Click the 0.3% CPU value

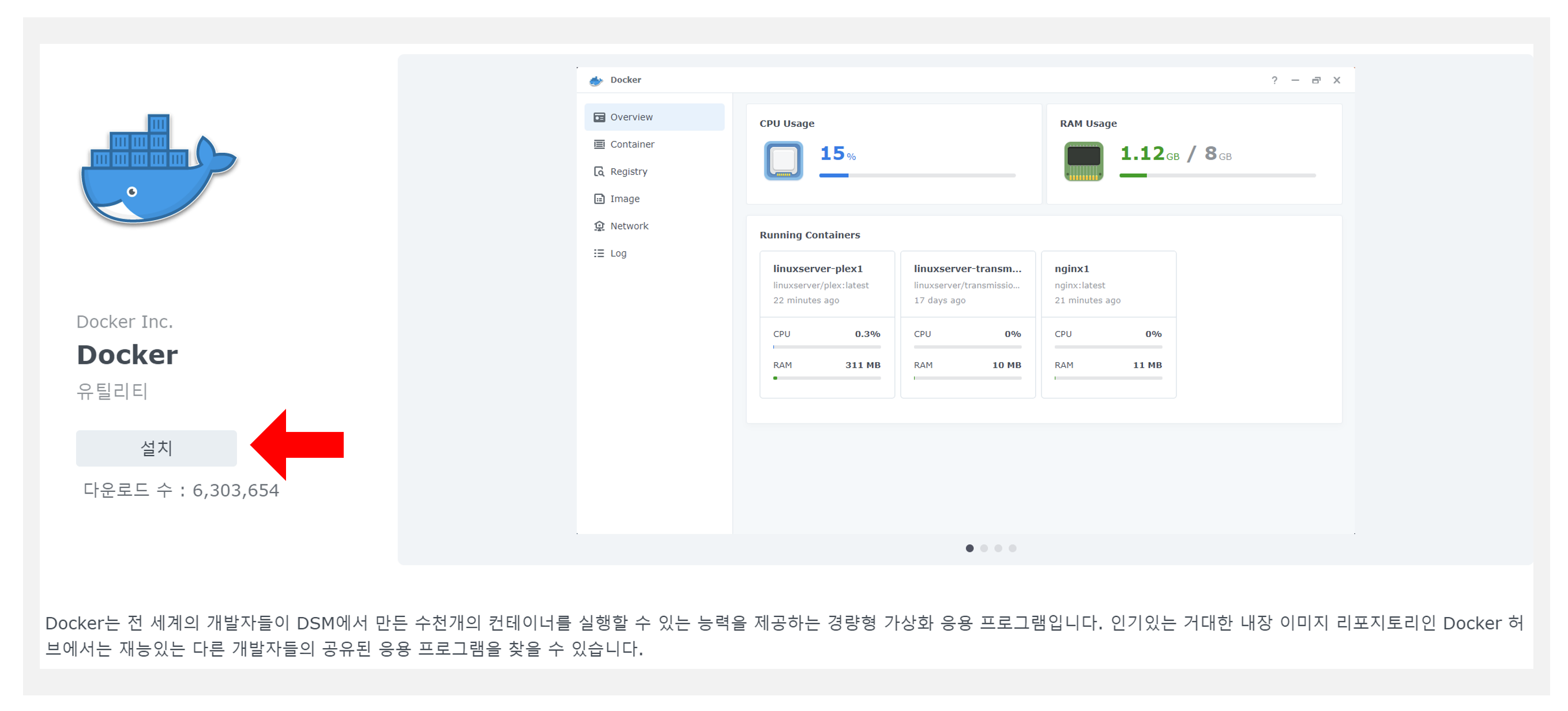pyautogui.click(x=867, y=334)
